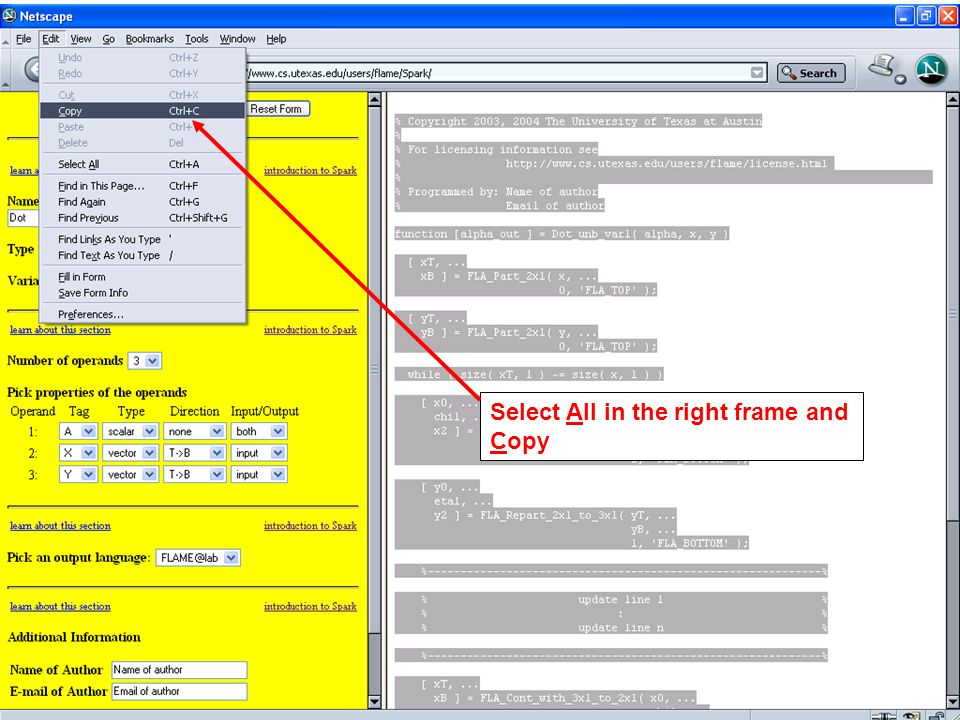
Task: Open the small dropdown beside the Print icon
Action: pos(900,79)
